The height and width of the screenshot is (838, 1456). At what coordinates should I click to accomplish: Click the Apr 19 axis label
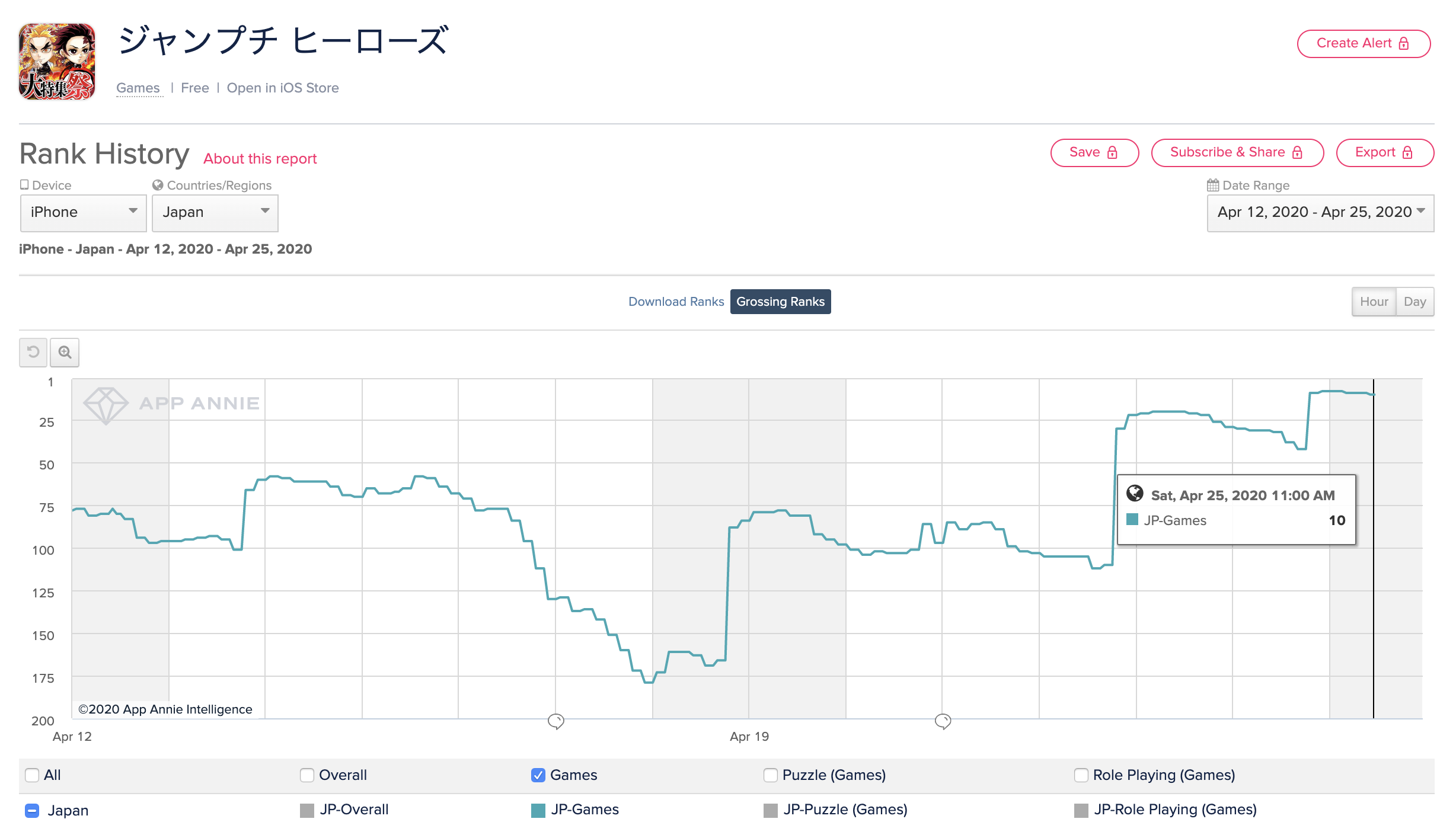click(x=749, y=737)
